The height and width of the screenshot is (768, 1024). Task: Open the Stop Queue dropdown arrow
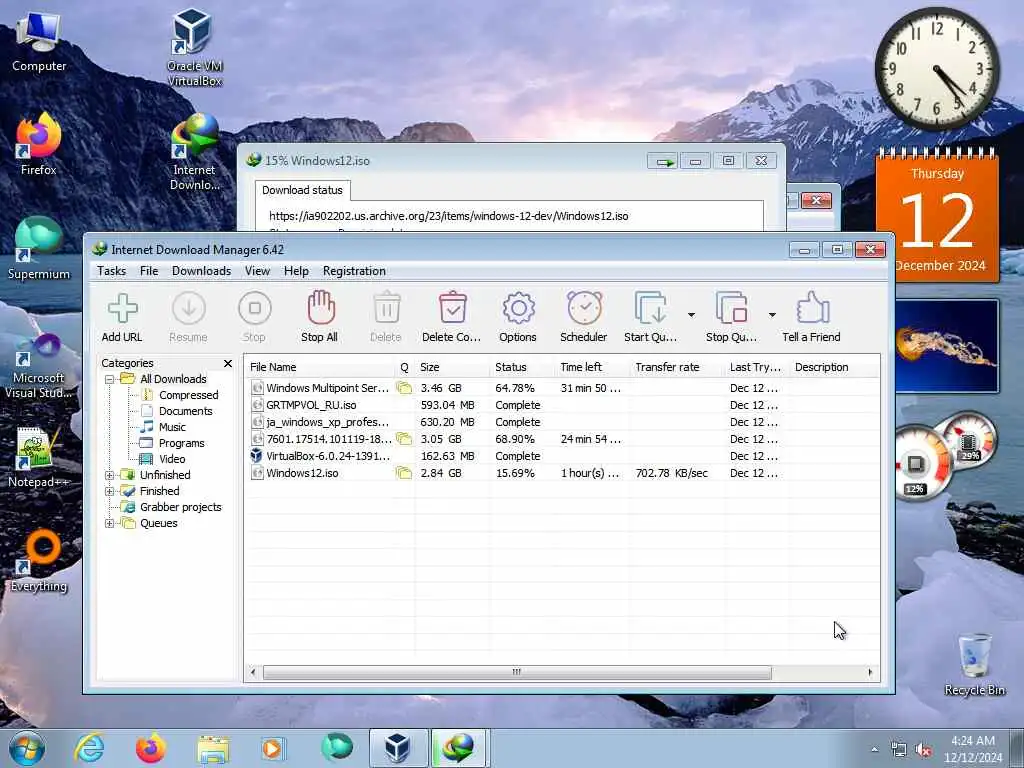(772, 315)
